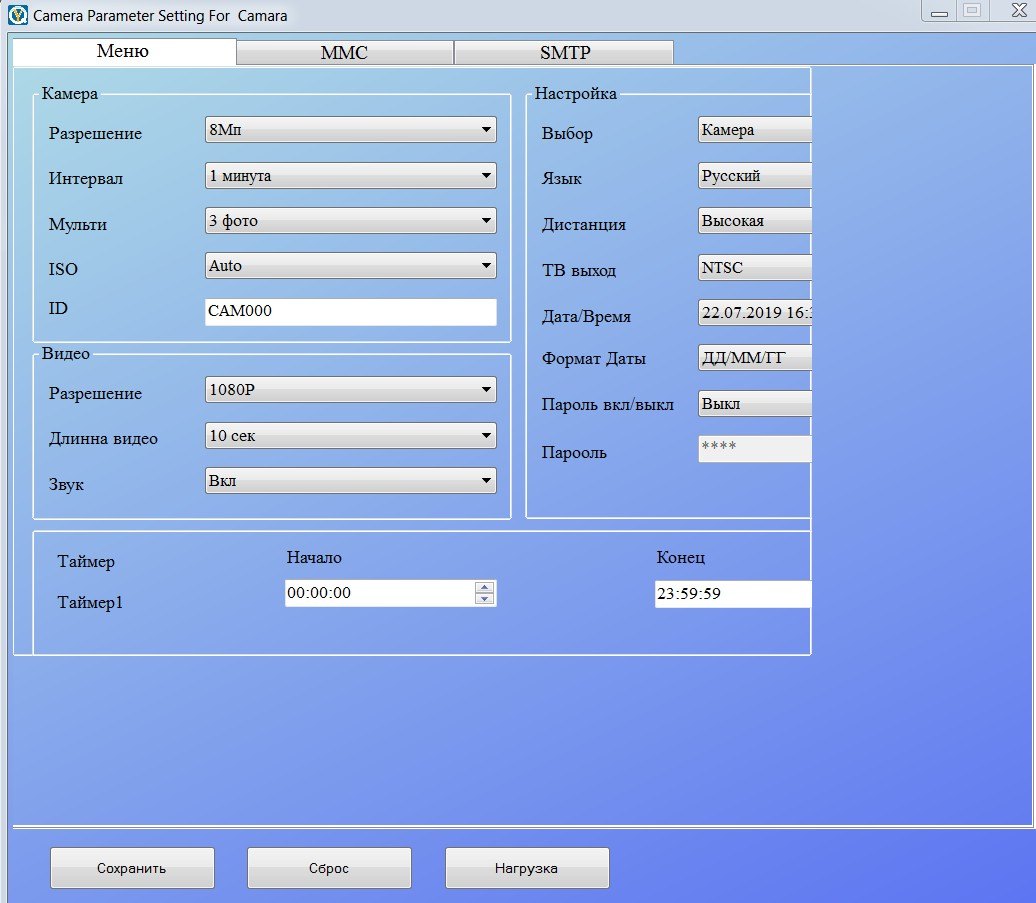The height and width of the screenshot is (903, 1036).
Task: Expand the ISO dropdown set to Auto
Action: coord(350,266)
